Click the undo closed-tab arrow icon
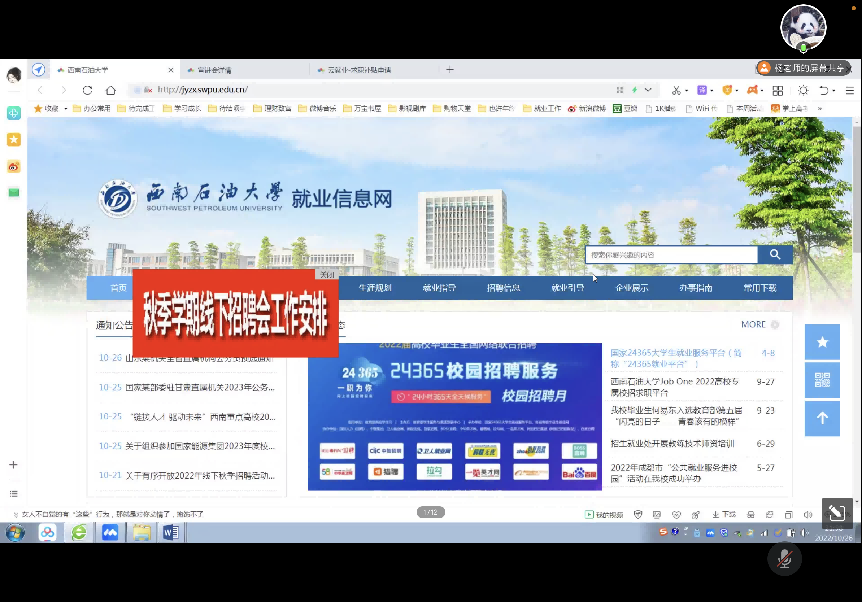The image size is (862, 602). pyautogui.click(x=824, y=90)
